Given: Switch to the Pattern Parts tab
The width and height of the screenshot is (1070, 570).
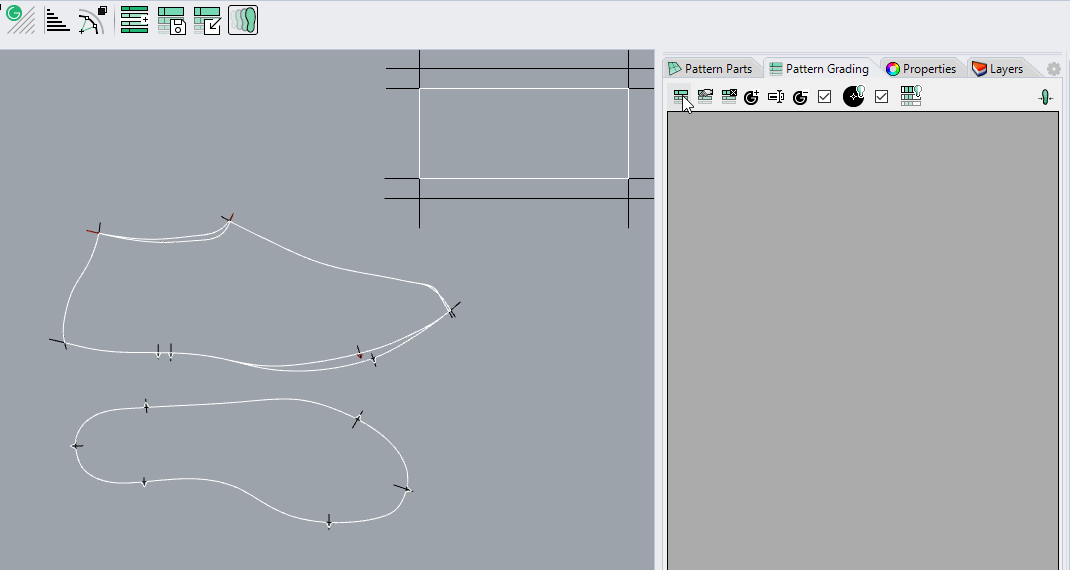Looking at the screenshot, I should tap(711, 69).
